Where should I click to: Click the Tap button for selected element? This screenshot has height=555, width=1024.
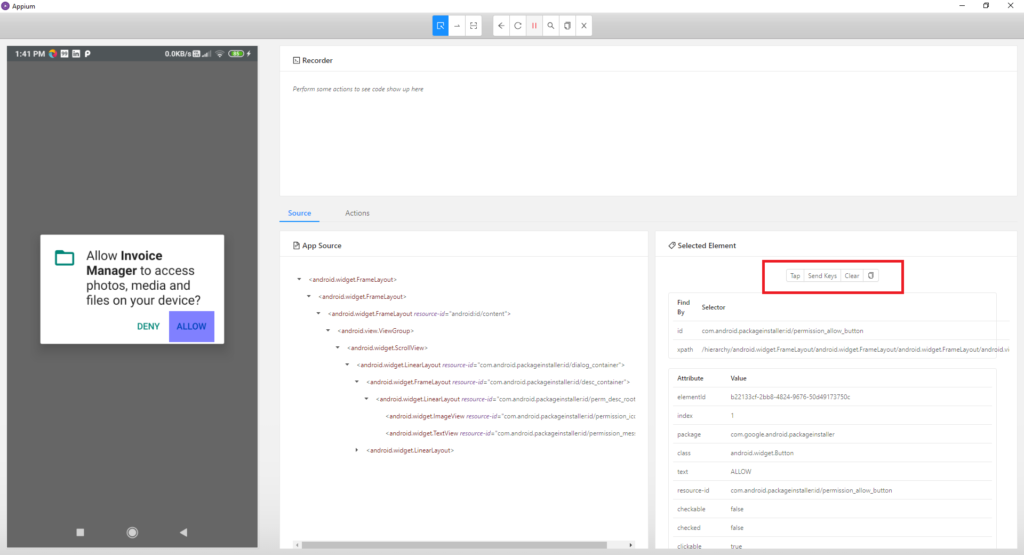[795, 276]
